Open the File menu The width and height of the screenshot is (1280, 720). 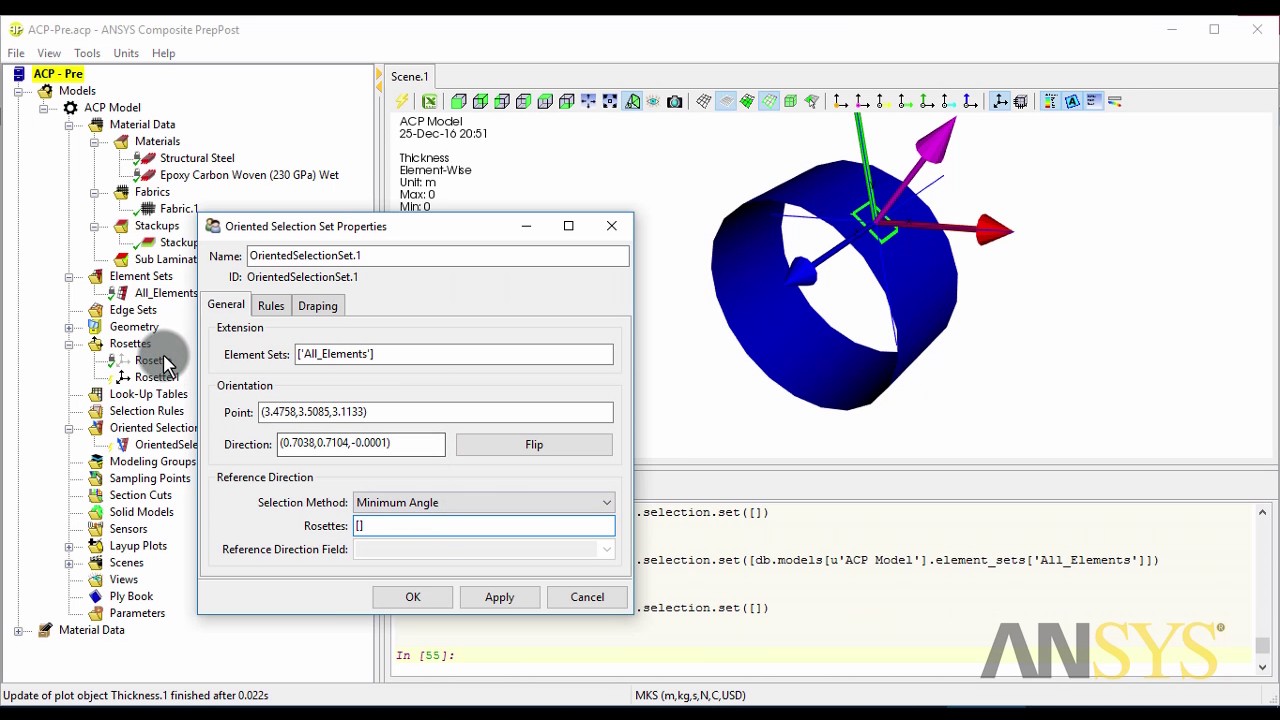16,53
